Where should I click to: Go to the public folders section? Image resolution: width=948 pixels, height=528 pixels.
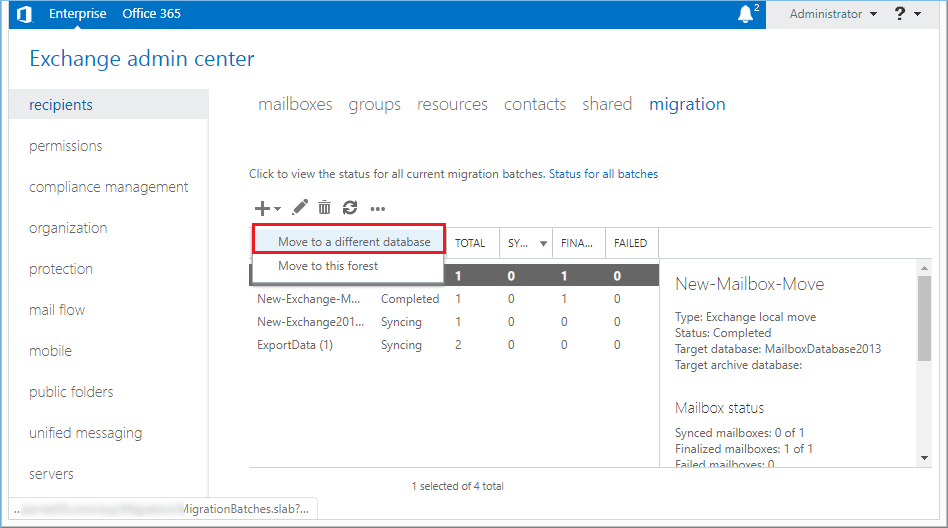point(71,392)
